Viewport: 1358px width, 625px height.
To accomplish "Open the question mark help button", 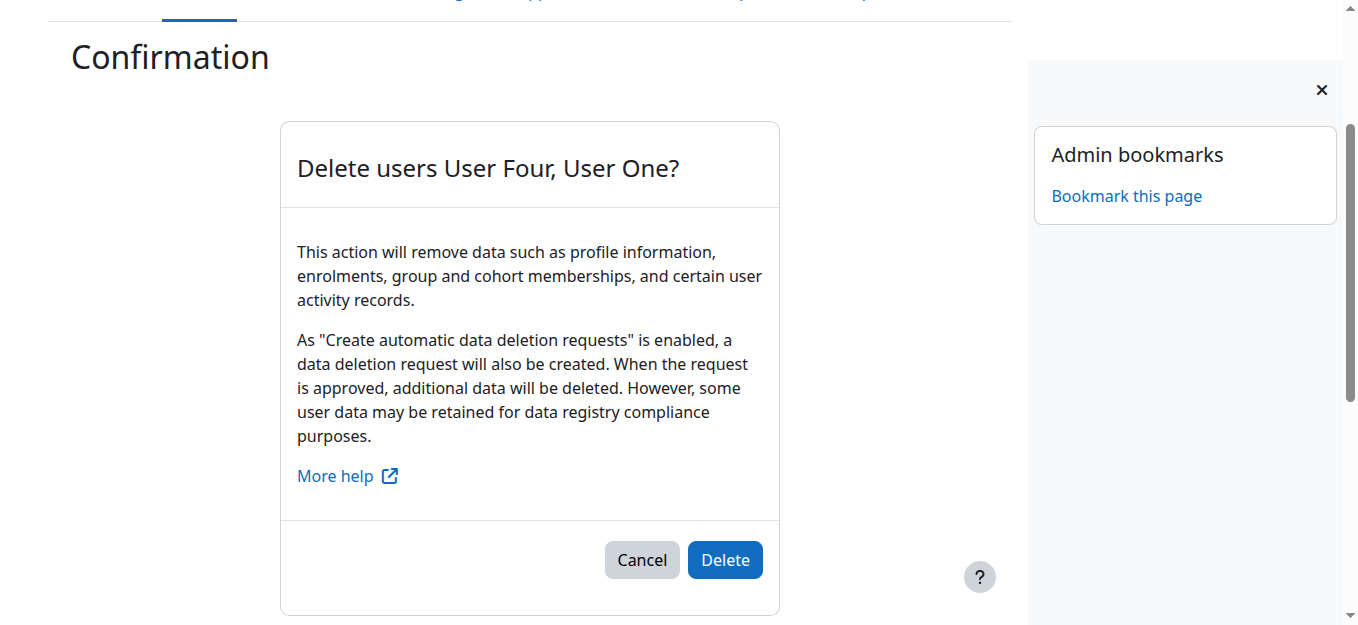I will [979, 577].
